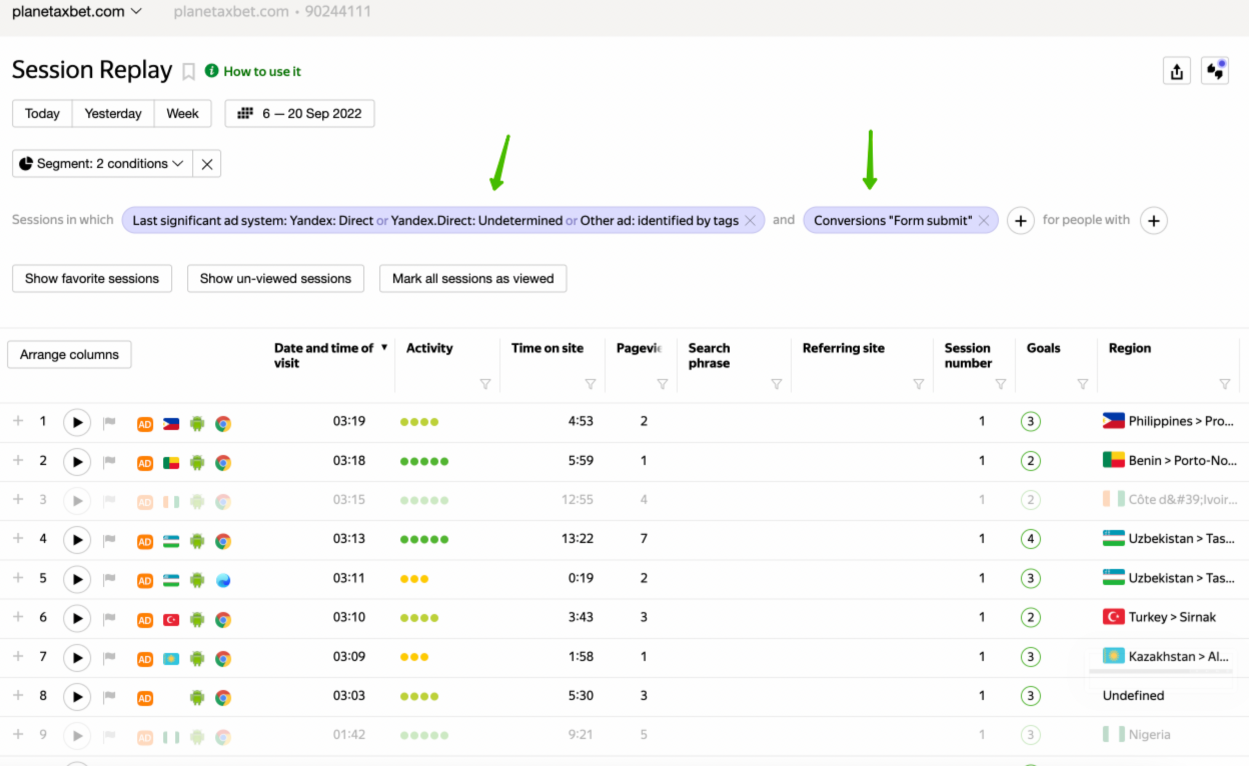This screenshot has width=1249, height=766.
Task: Click Show un-viewed sessions button
Action: [x=275, y=279]
